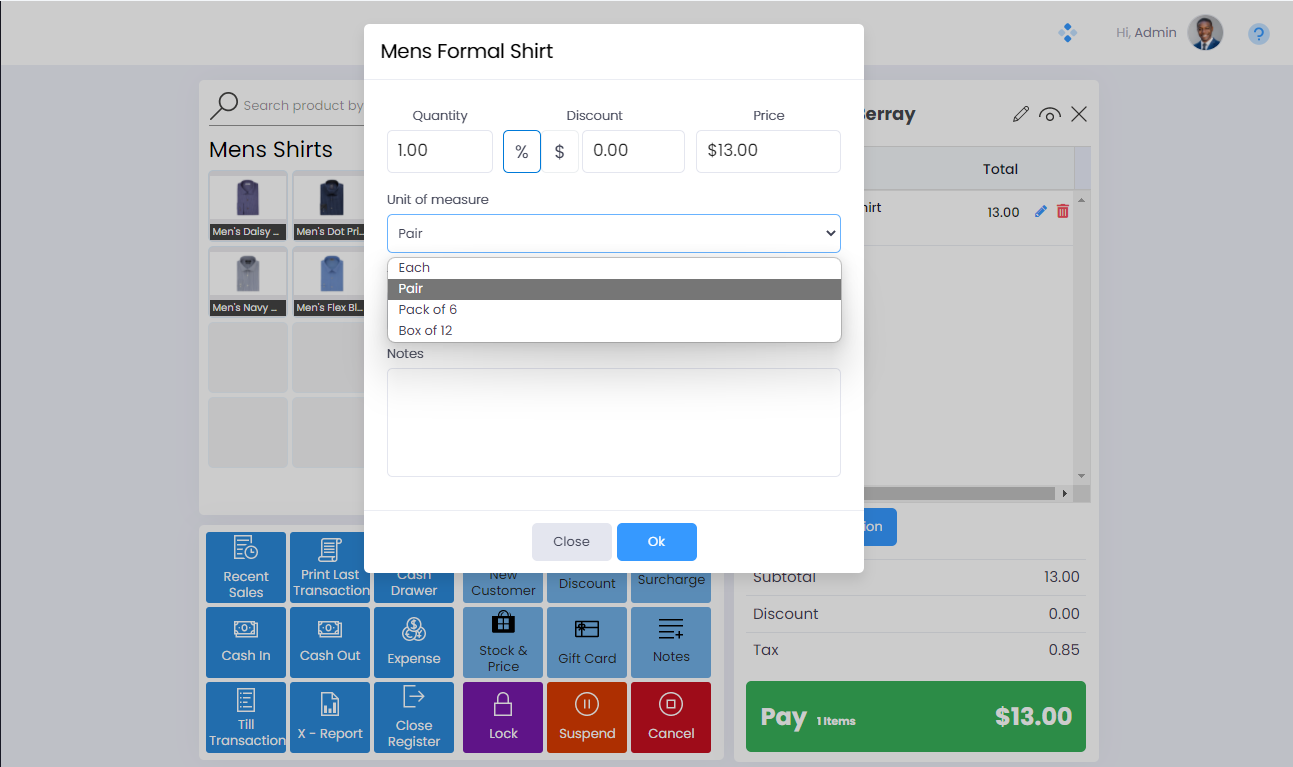Open the Expense entry button
The height and width of the screenshot is (767, 1293).
(x=414, y=642)
